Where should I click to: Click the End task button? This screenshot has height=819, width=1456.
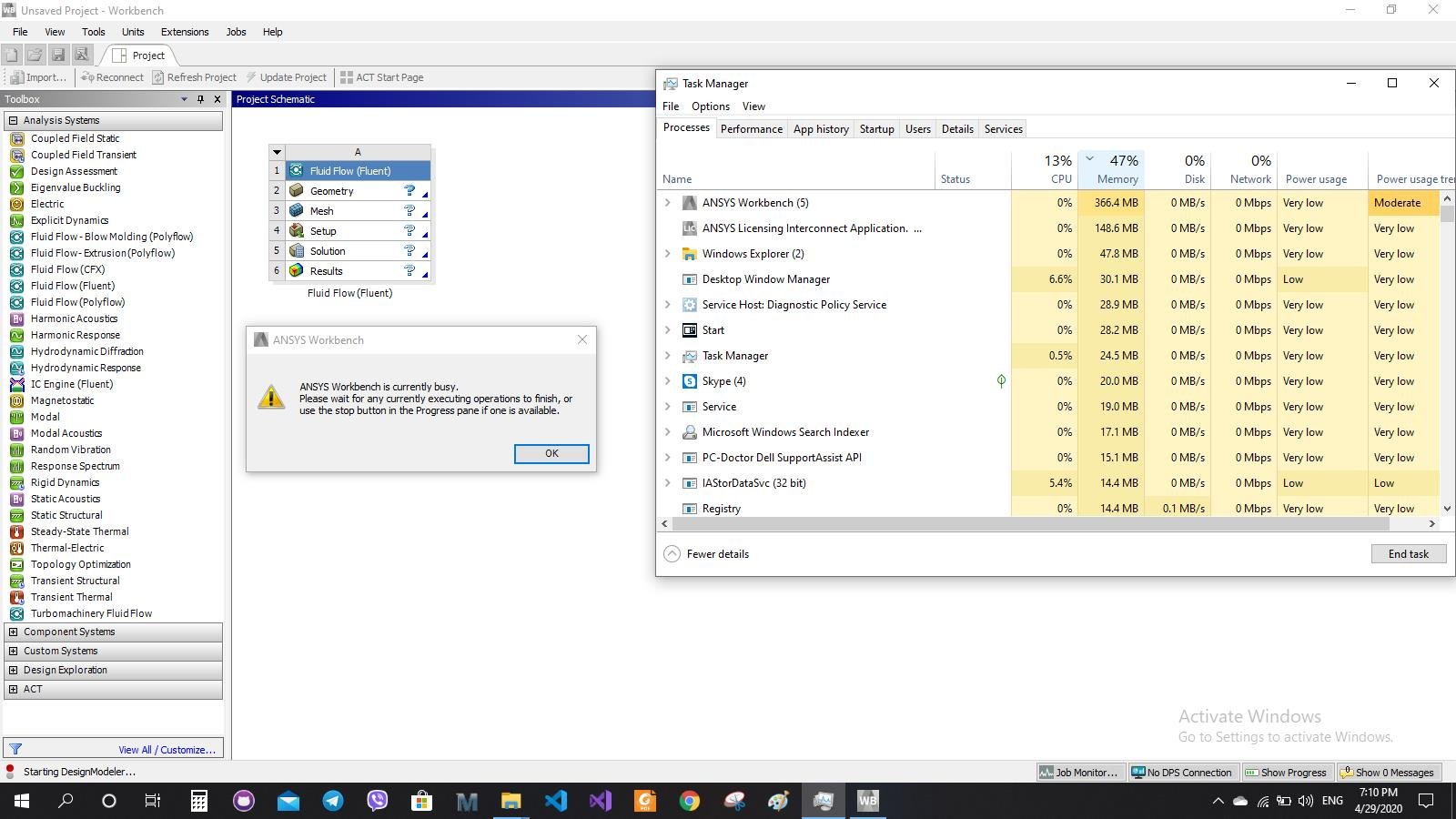pyautogui.click(x=1408, y=553)
